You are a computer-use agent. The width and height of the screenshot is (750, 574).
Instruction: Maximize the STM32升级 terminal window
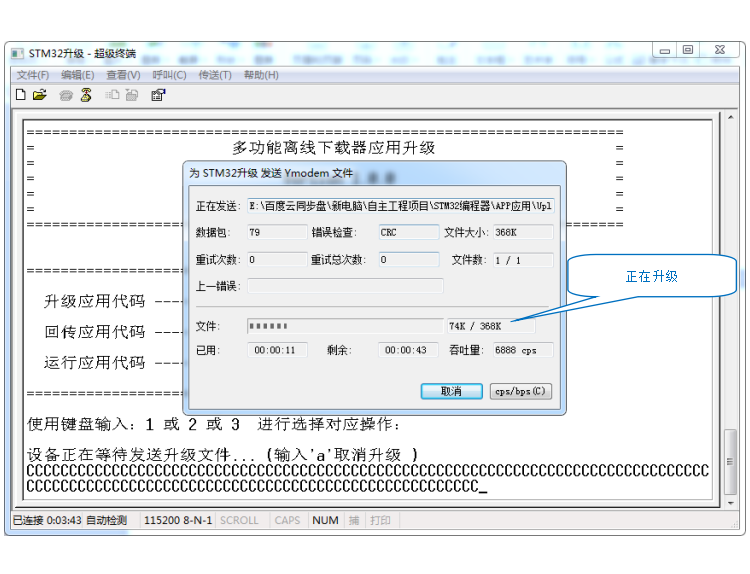tap(688, 50)
